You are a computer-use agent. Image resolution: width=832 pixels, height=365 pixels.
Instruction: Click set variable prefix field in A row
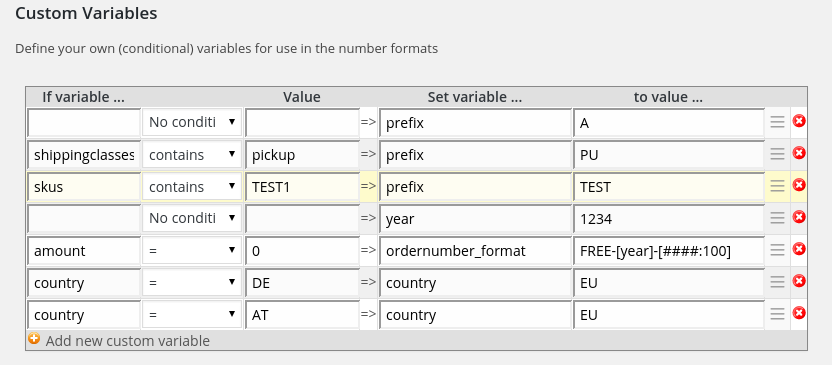tap(475, 123)
